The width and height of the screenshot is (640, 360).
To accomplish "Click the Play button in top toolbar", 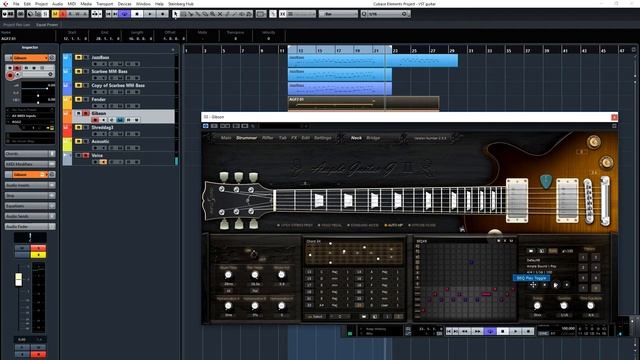I will pyautogui.click(x=150, y=14).
